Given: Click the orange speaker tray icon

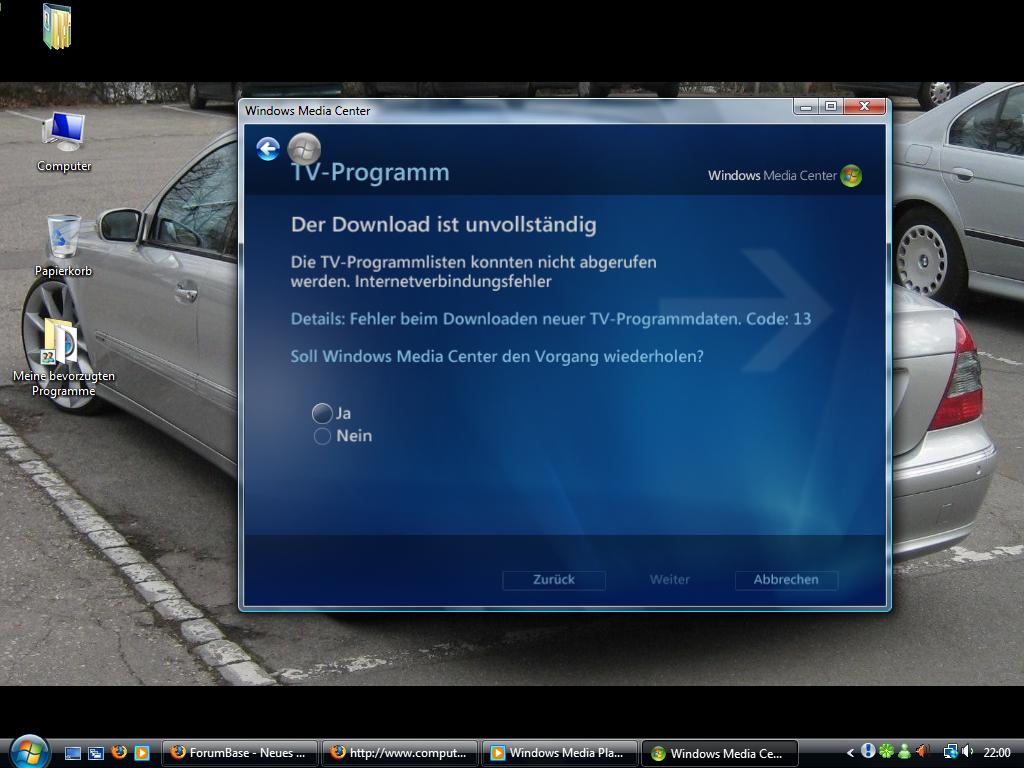Looking at the screenshot, I should [922, 752].
